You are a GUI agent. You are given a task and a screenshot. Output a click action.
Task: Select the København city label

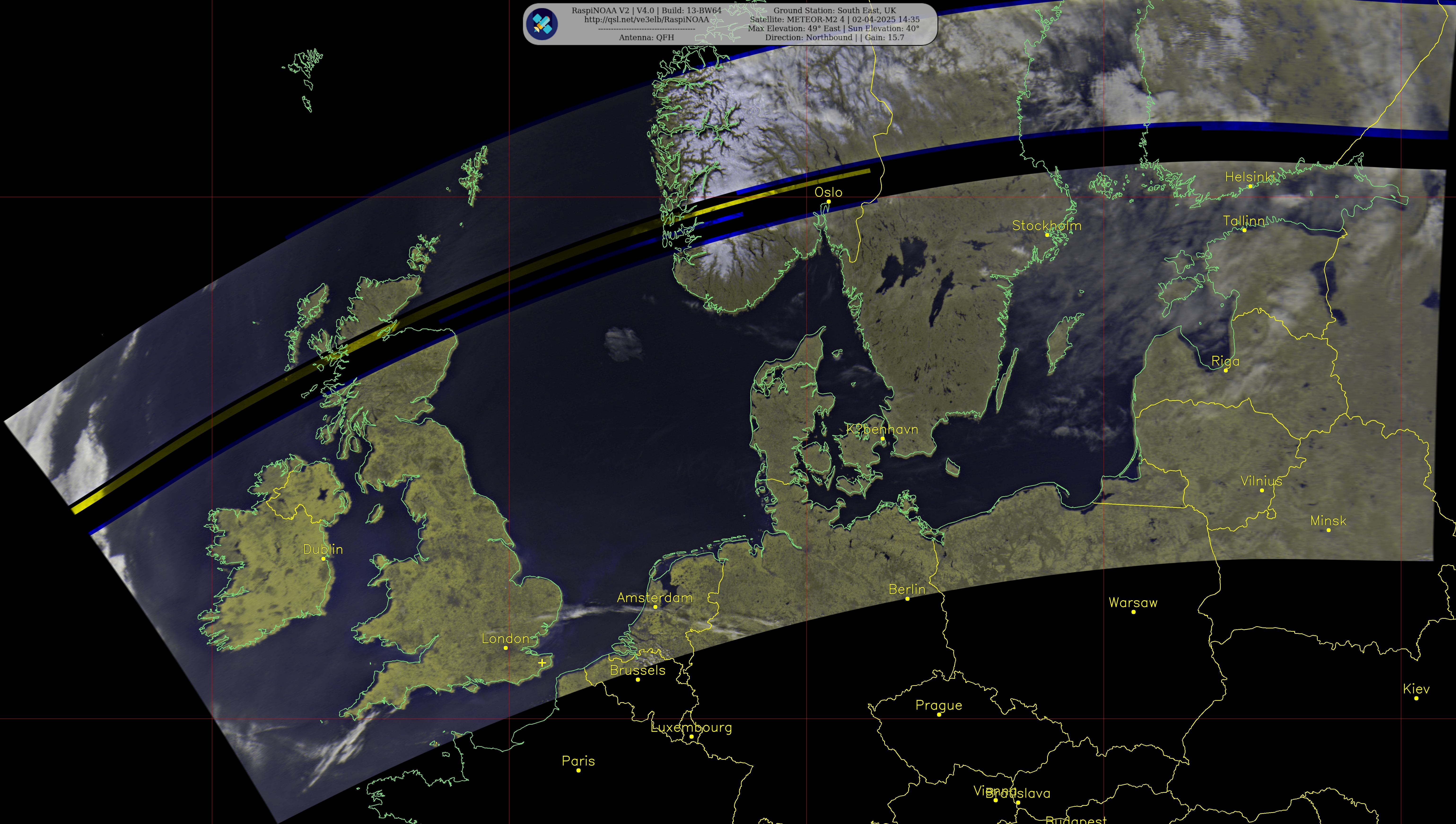click(x=882, y=429)
